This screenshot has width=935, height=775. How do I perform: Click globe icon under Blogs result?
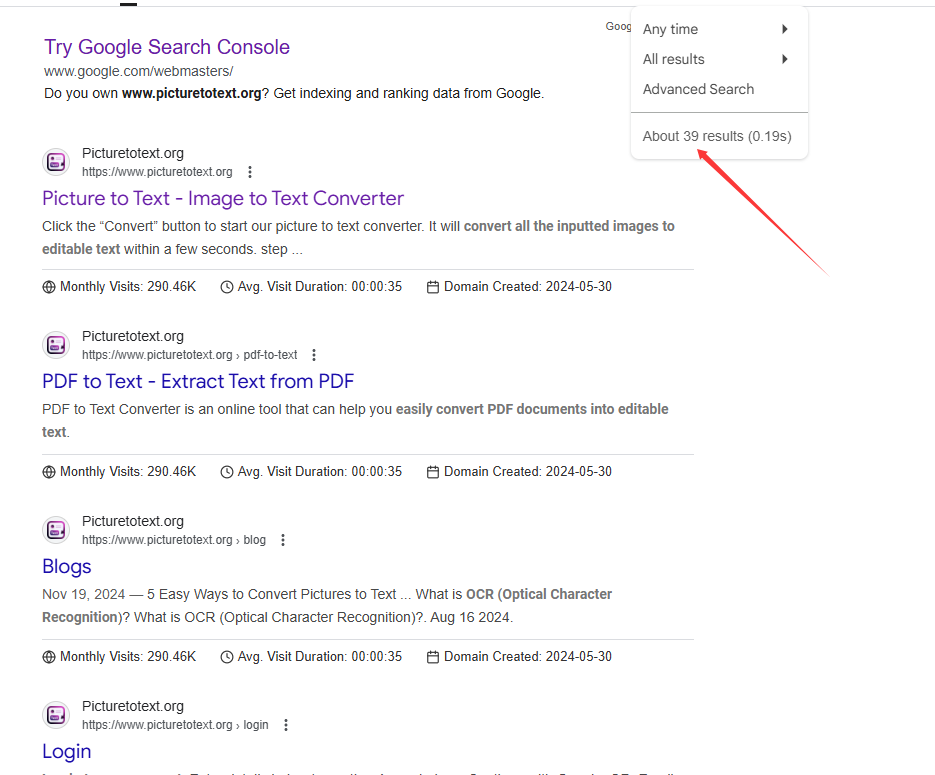click(x=49, y=657)
